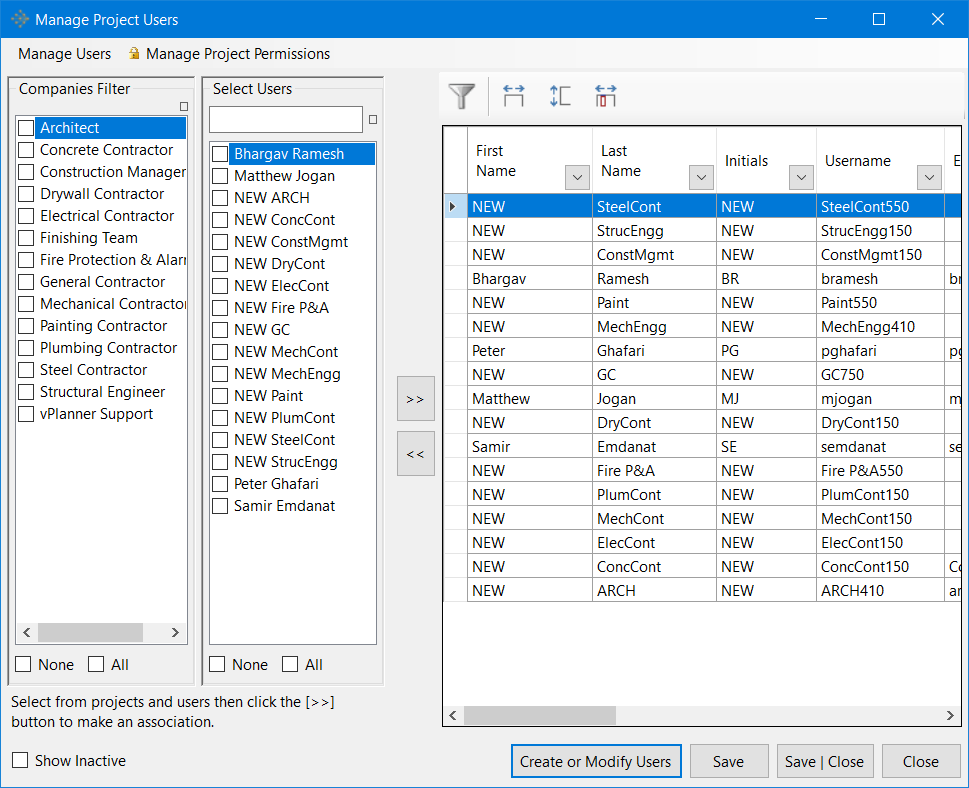The width and height of the screenshot is (969, 788).
Task: Expand the Initials column filter dropdown
Action: pos(801,178)
